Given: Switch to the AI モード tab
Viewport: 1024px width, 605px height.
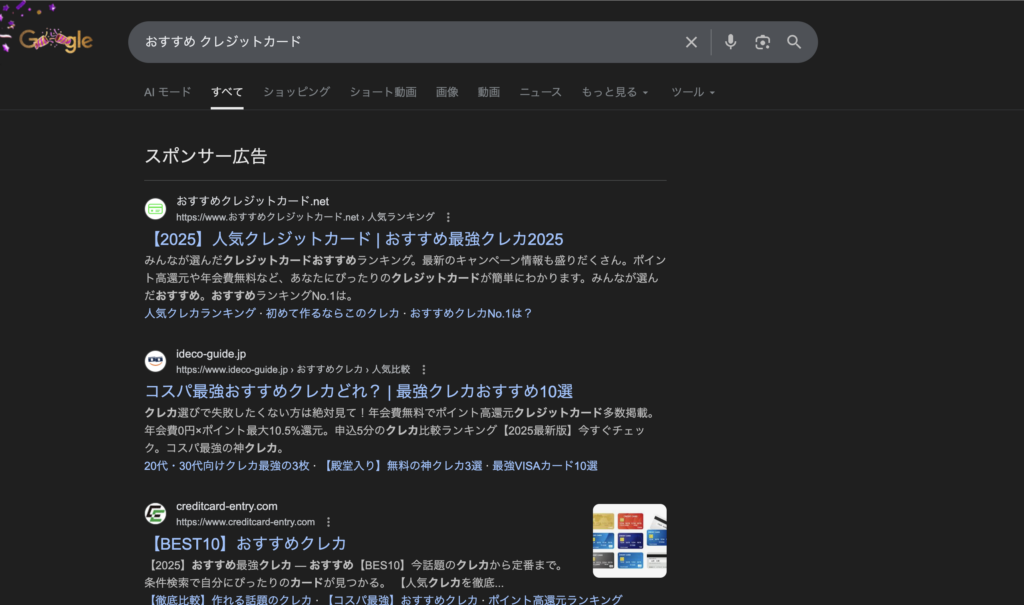Looking at the screenshot, I should (x=167, y=92).
